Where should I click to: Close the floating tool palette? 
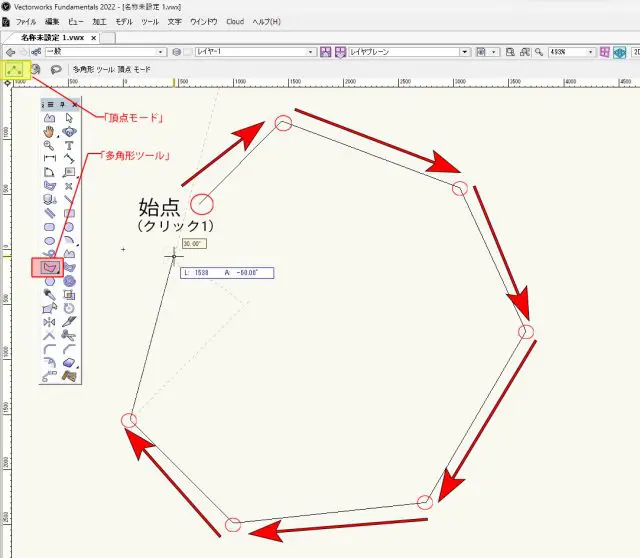tap(75, 103)
